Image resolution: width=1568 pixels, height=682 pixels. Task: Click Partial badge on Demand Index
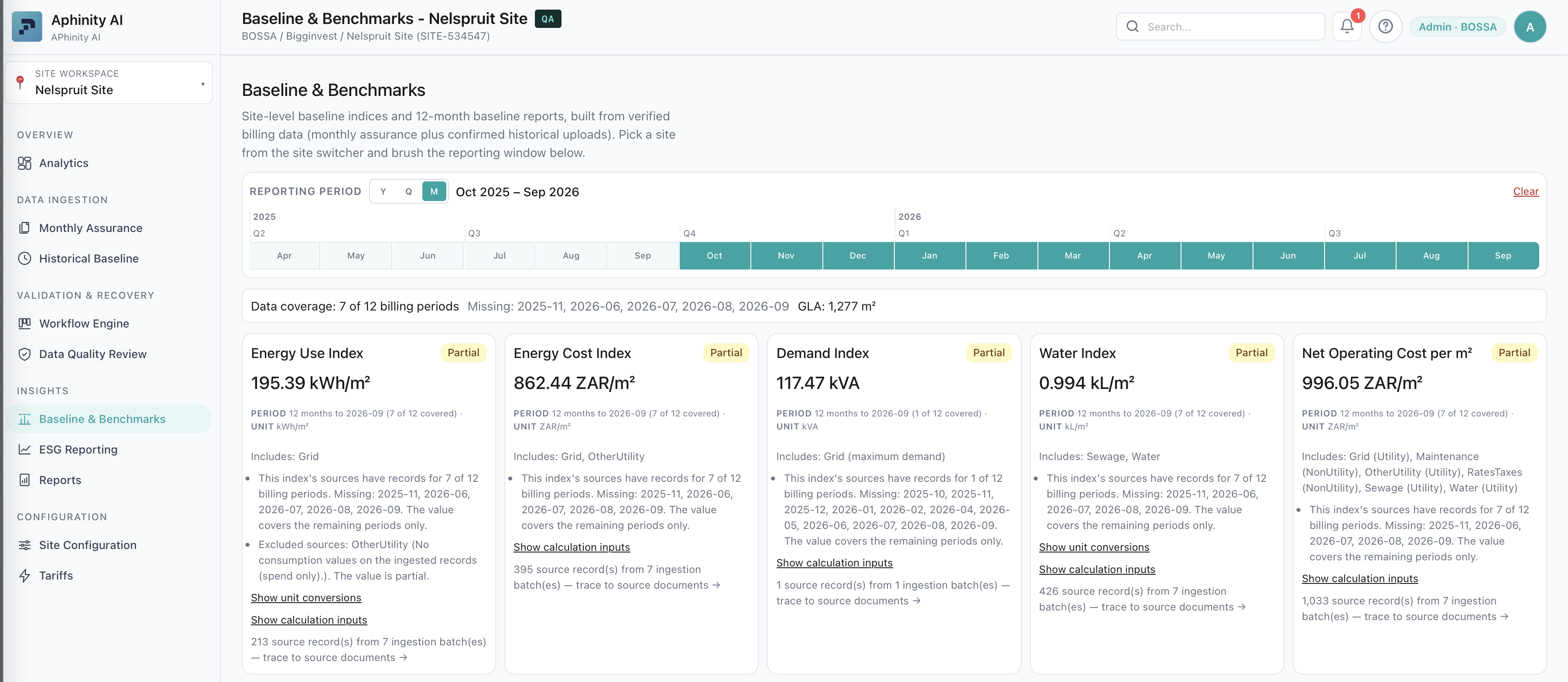click(989, 353)
